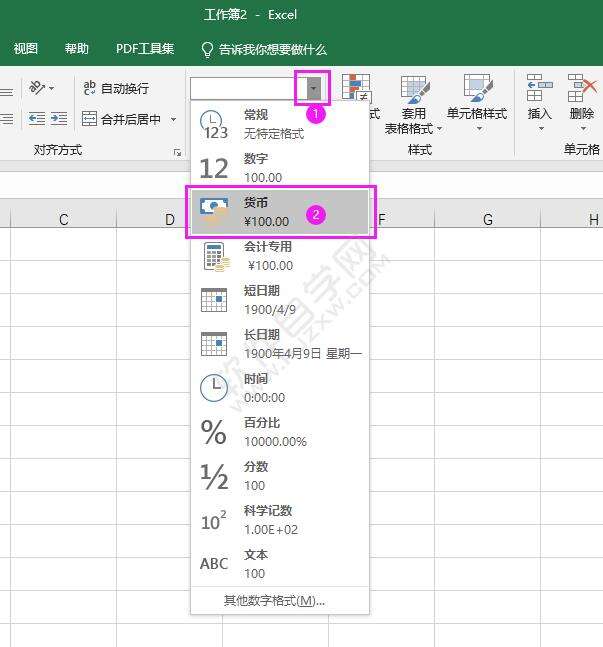Choose the 百分比 percentage format option
Viewport: 603px width, 647px height.
[x=280, y=432]
